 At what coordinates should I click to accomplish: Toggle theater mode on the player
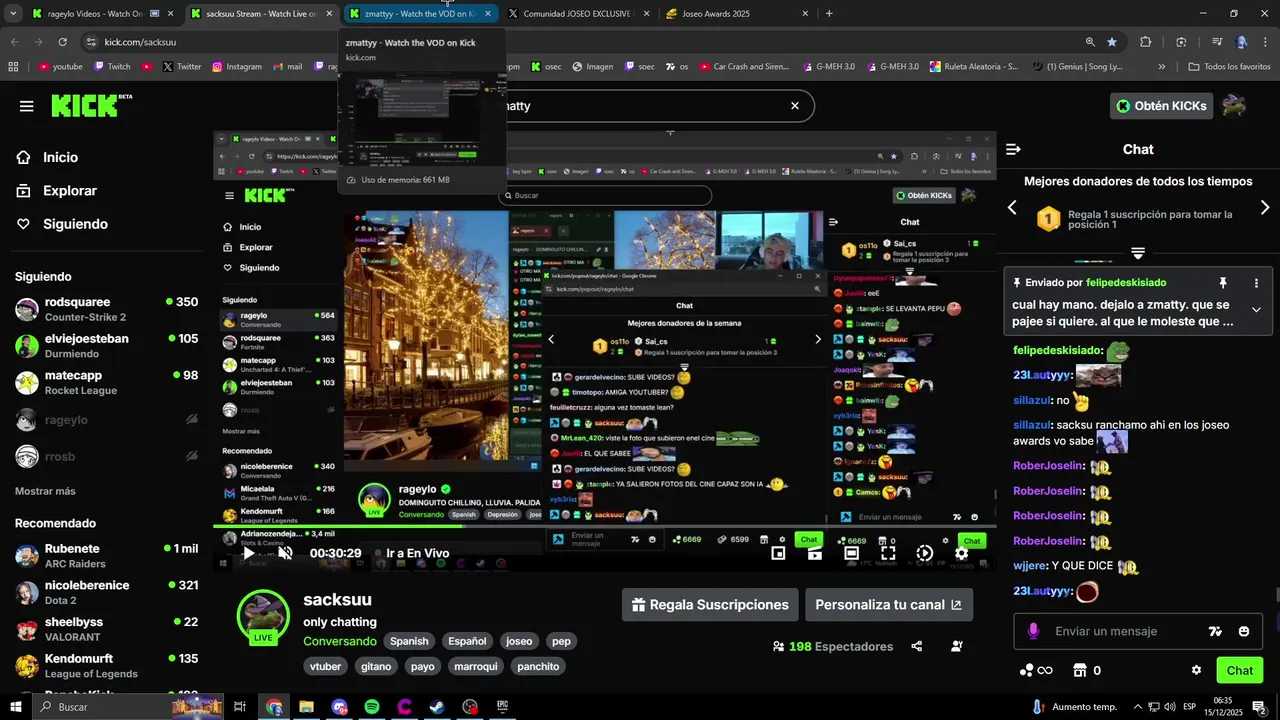[x=851, y=553]
